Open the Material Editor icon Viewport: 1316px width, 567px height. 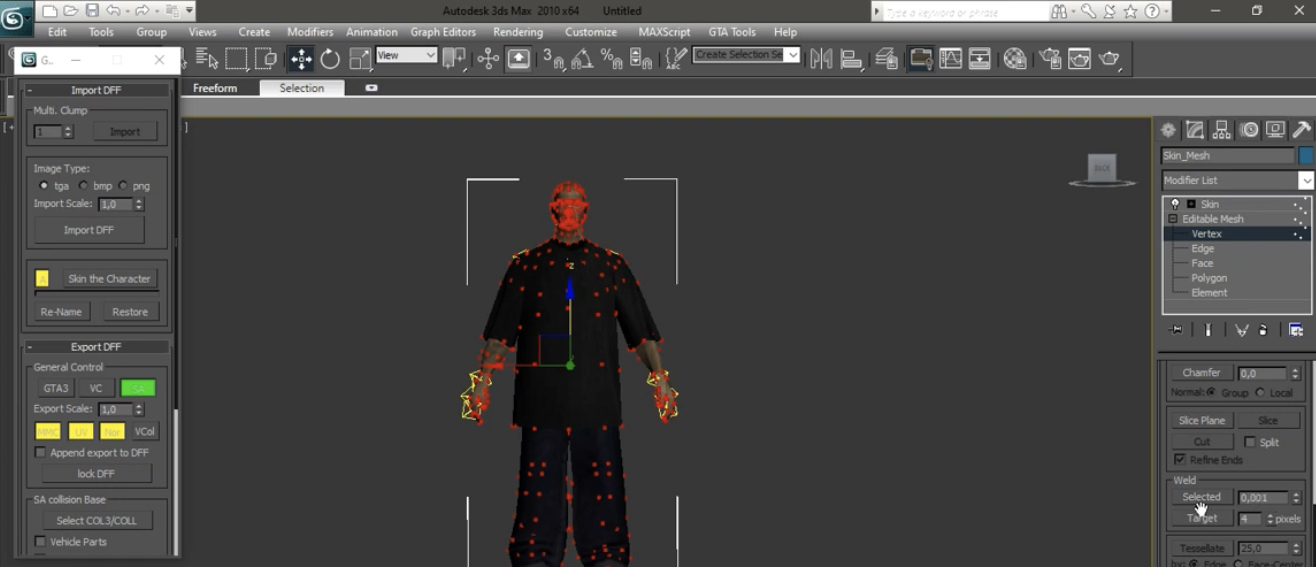point(1015,59)
